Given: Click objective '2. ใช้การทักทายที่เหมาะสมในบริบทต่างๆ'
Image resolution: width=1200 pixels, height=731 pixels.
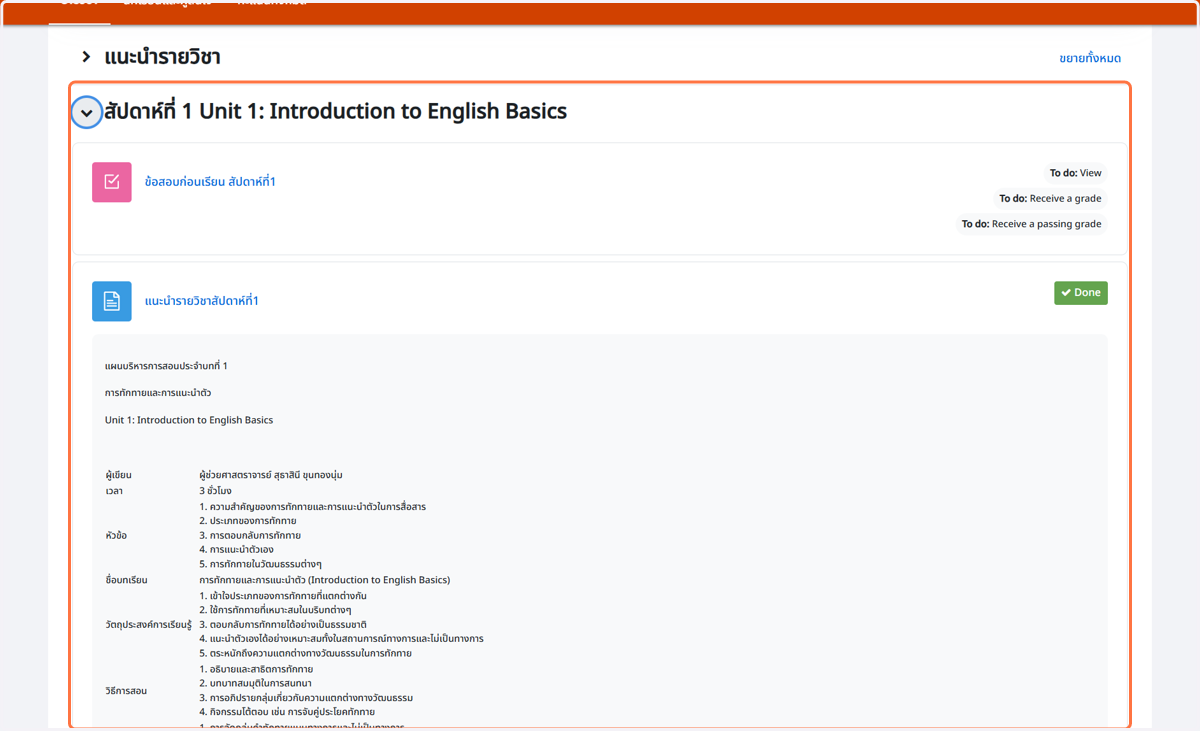Looking at the screenshot, I should click(x=275, y=610).
